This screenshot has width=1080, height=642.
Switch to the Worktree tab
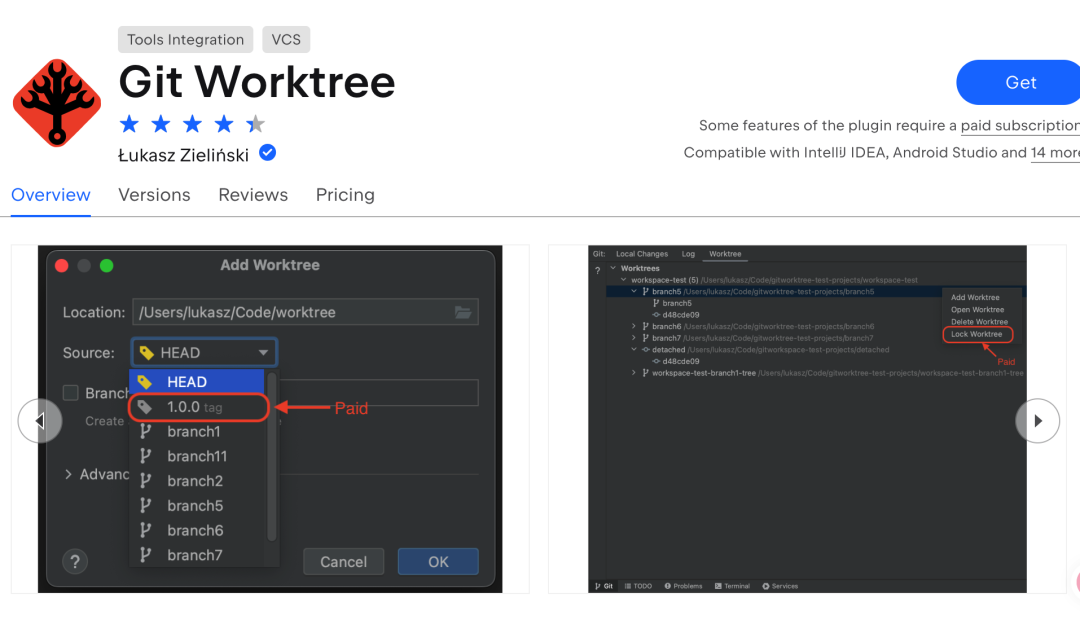pyautogui.click(x=724, y=253)
